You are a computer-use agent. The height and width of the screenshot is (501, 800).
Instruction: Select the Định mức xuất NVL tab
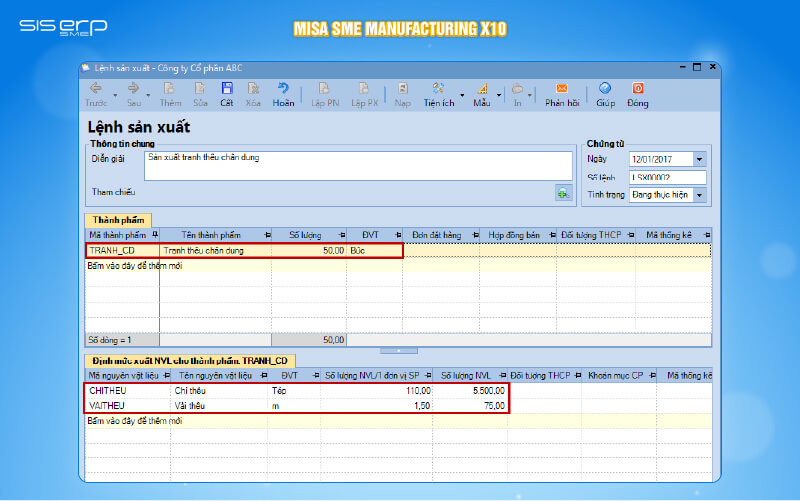pos(190,361)
